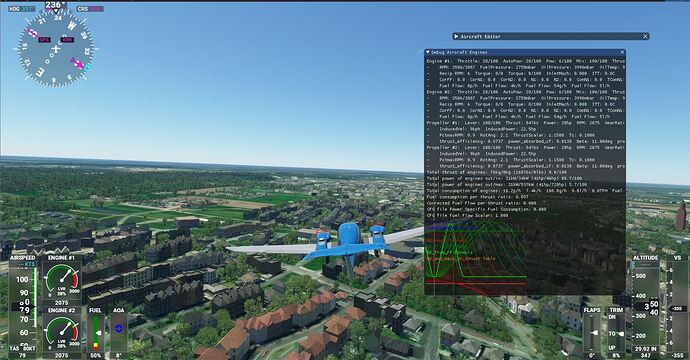
Task: Click the flaps position indicator handle
Action: coord(594,333)
